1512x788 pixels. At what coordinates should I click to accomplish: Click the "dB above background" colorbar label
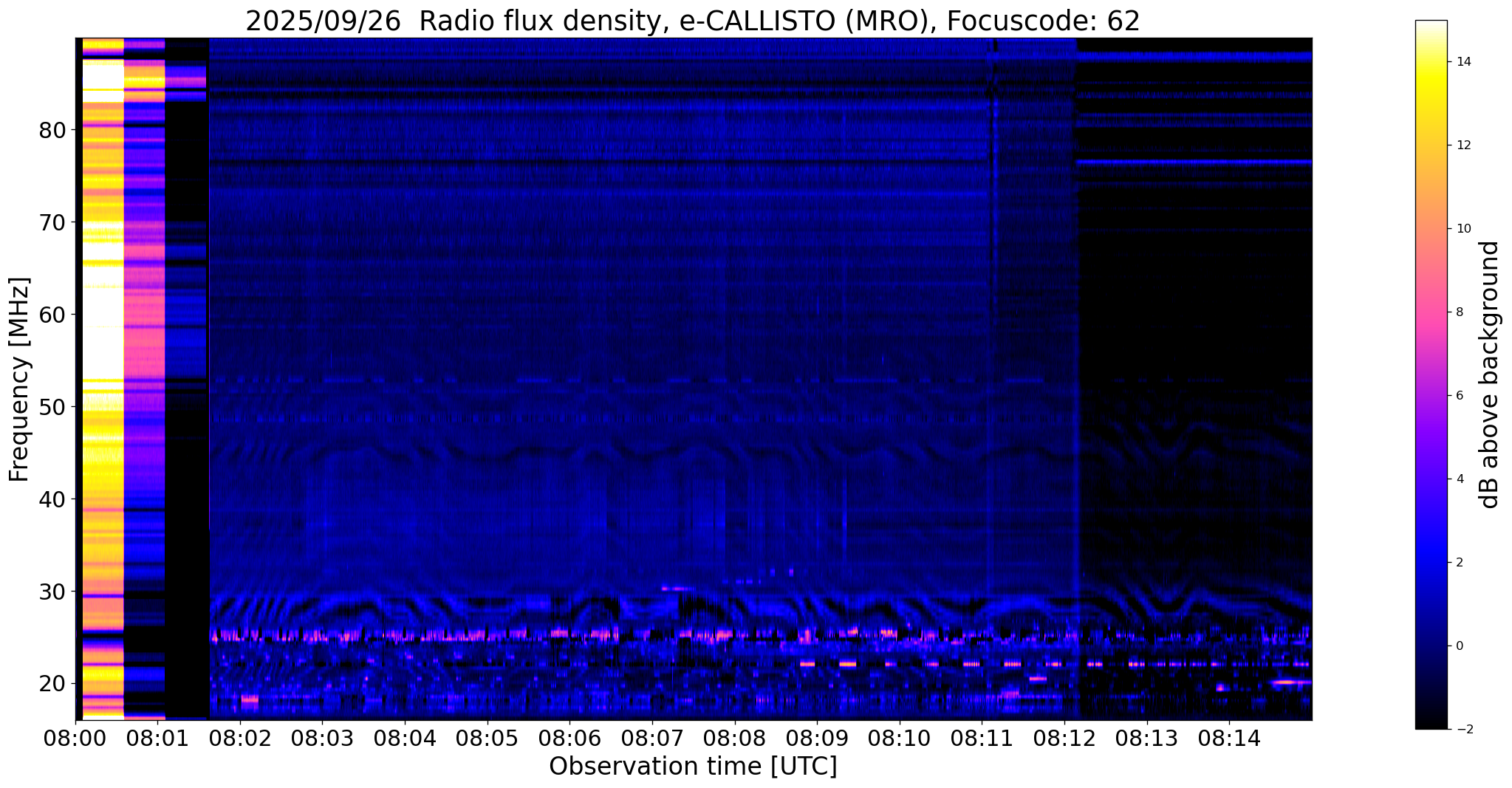pyautogui.click(x=1490, y=374)
